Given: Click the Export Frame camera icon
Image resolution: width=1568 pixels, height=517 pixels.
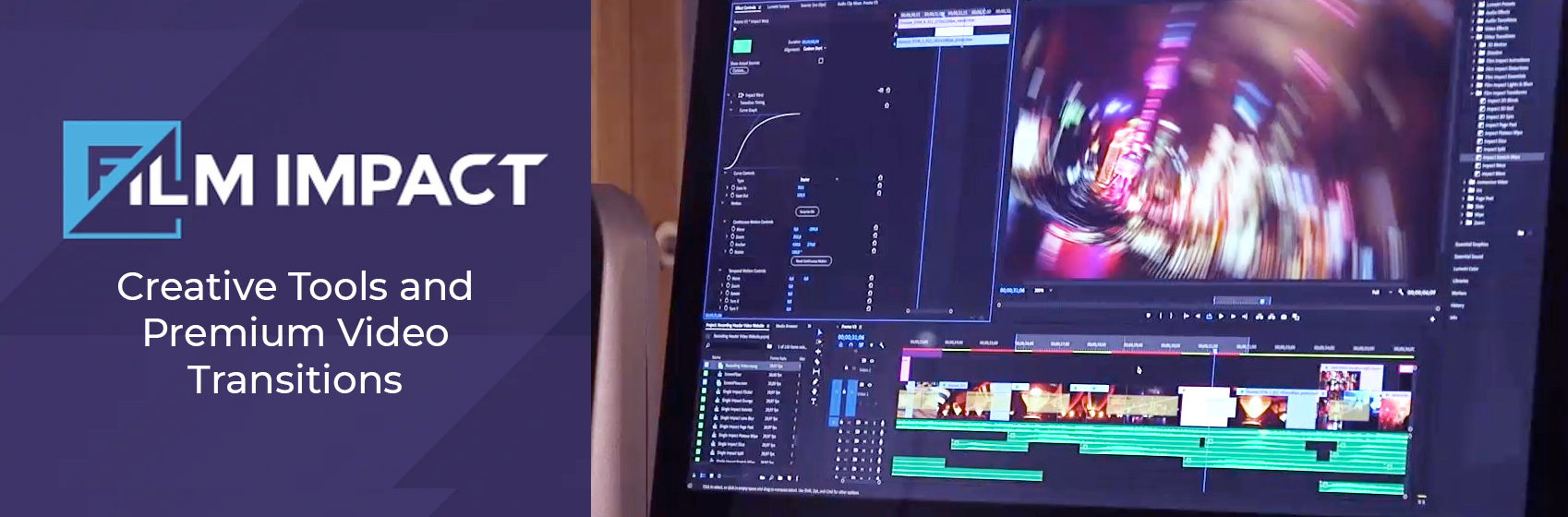Looking at the screenshot, I should (x=1285, y=317).
